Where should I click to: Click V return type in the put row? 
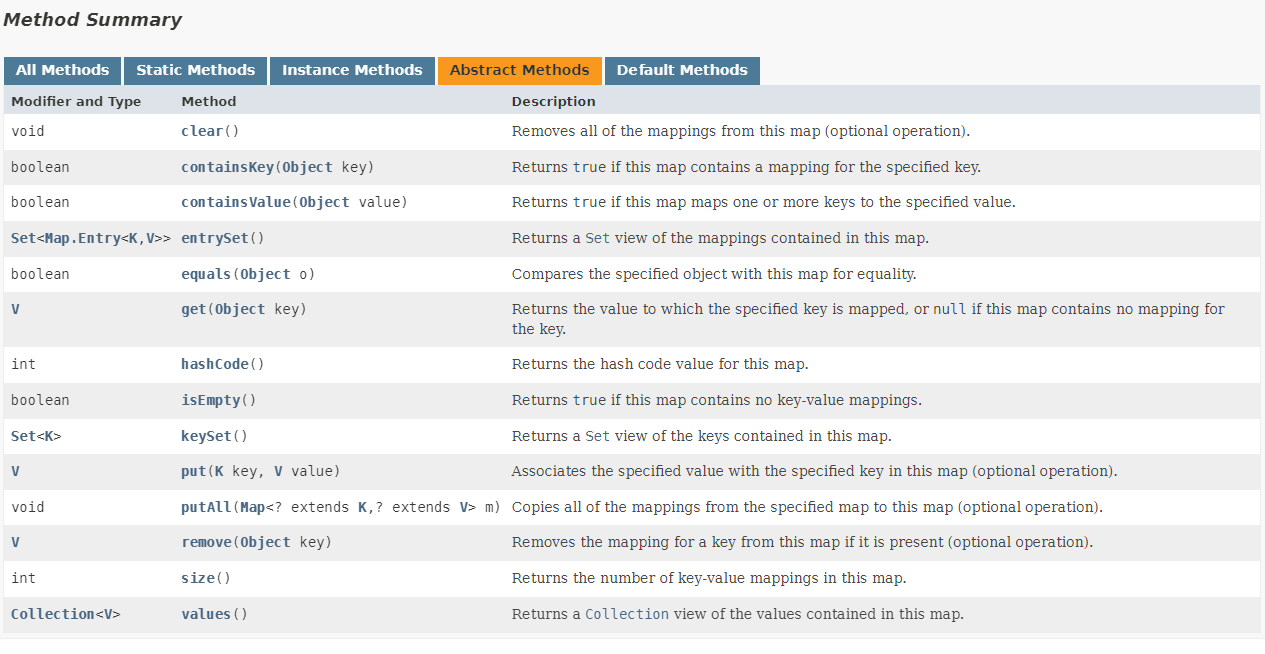(x=15, y=471)
